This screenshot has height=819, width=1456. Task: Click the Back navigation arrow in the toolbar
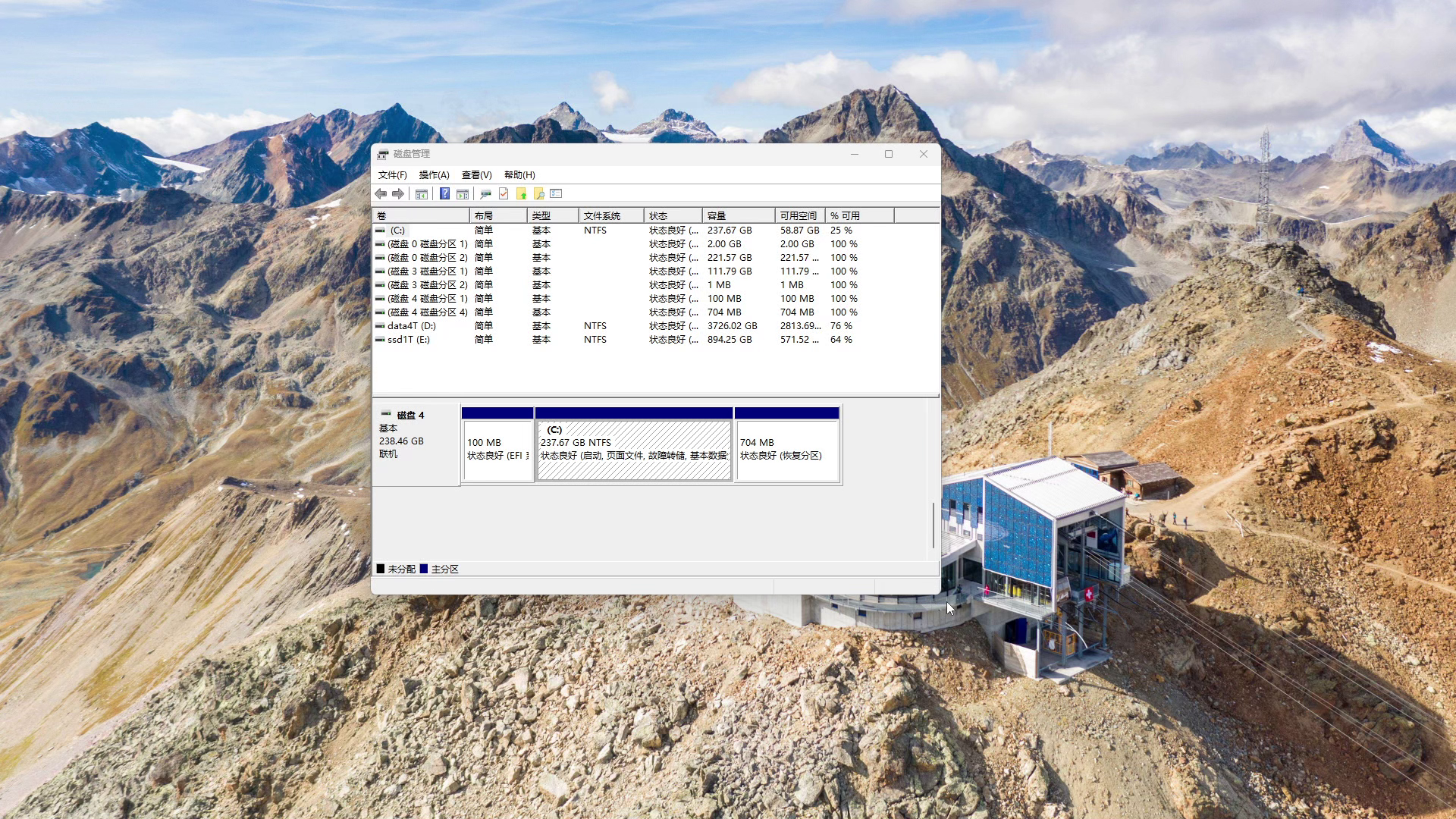tap(381, 193)
